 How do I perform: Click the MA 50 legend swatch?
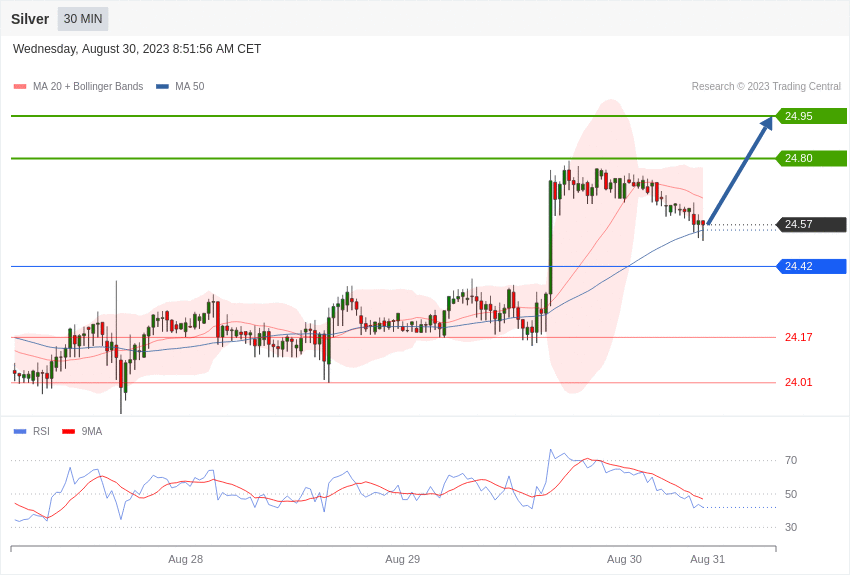point(162,87)
